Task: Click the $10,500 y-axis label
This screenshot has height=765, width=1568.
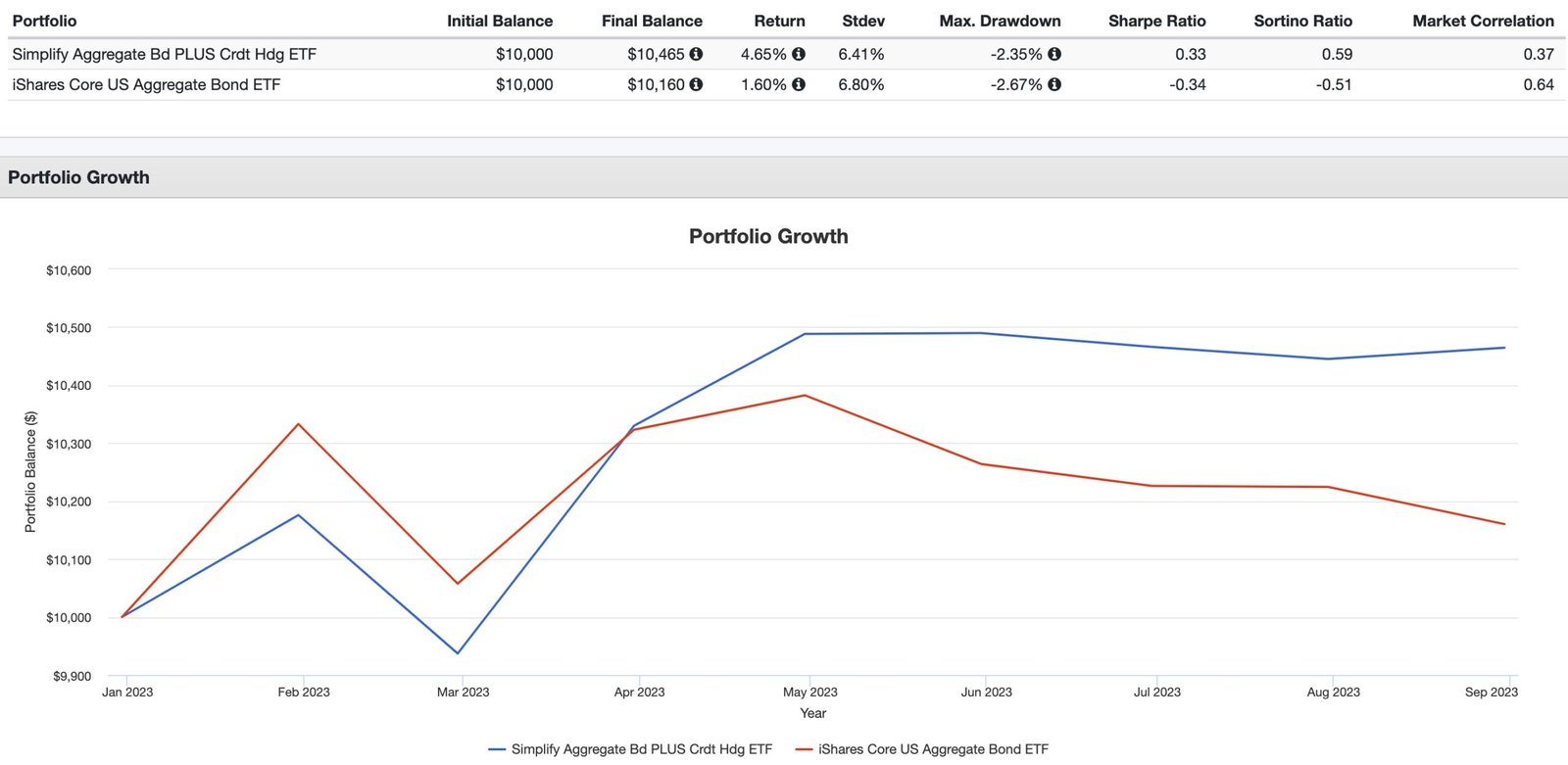Action: click(69, 328)
